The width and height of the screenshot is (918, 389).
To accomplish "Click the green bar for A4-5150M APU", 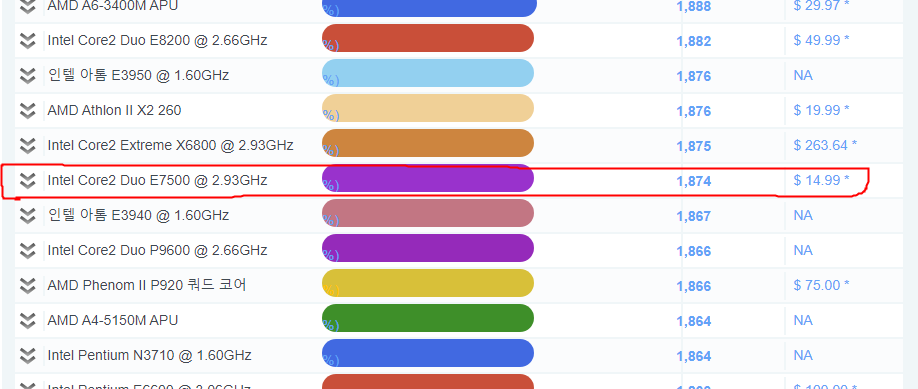I will (x=428, y=318).
